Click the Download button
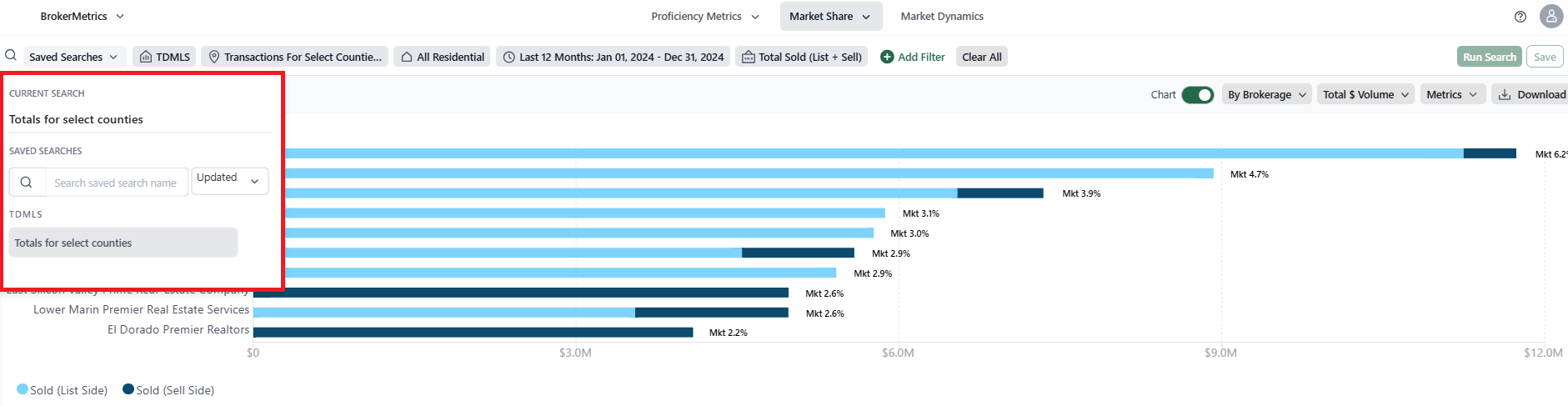This screenshot has height=406, width=1568. (1531, 95)
